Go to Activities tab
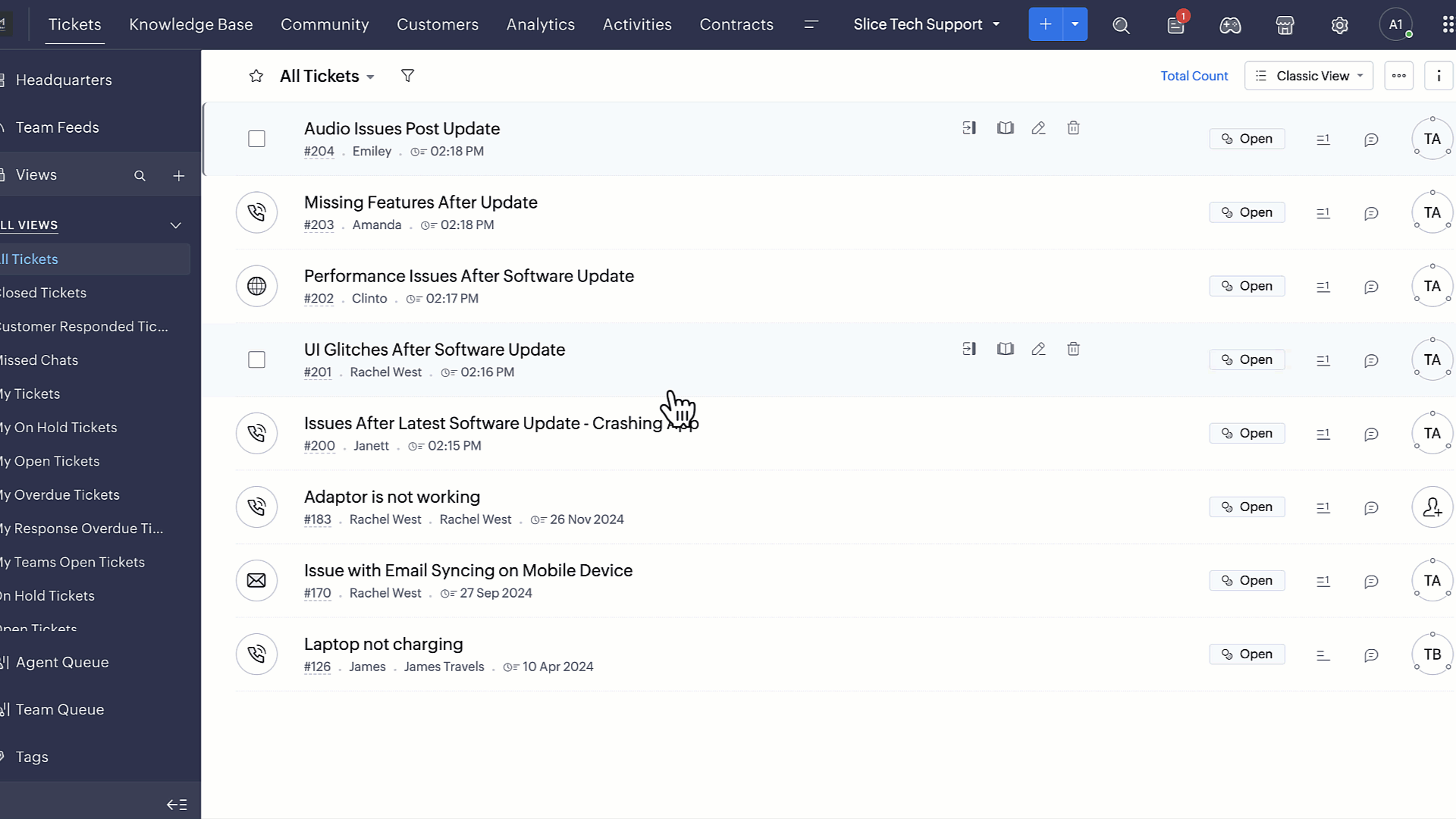This screenshot has height=819, width=1456. click(637, 24)
